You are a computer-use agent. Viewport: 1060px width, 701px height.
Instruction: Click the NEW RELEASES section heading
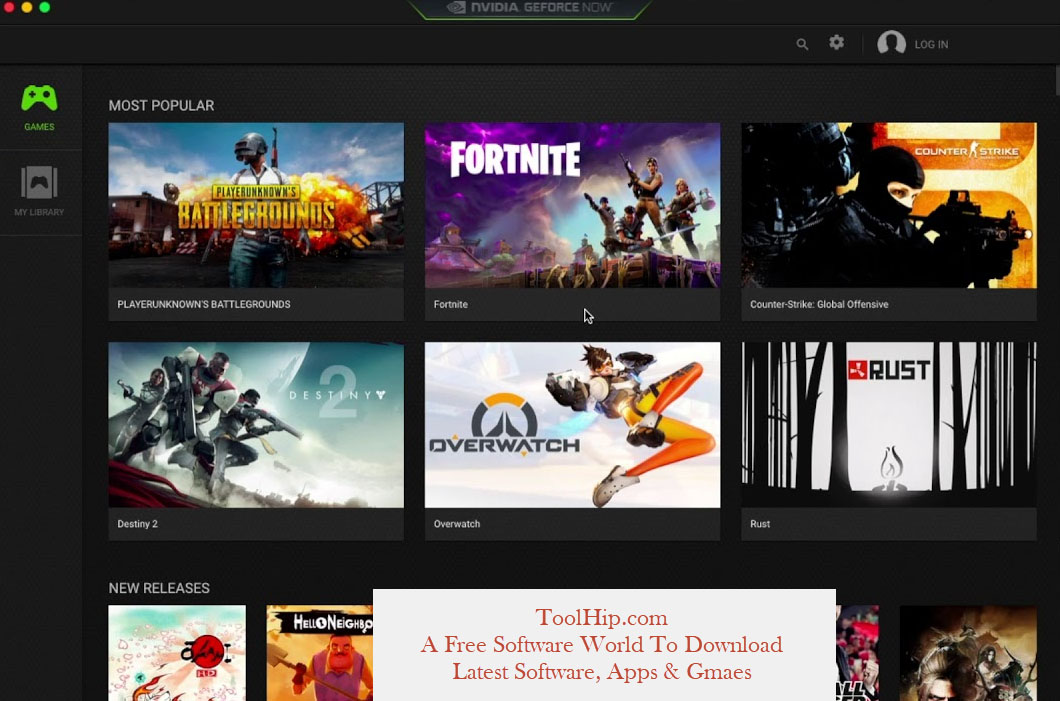point(159,588)
